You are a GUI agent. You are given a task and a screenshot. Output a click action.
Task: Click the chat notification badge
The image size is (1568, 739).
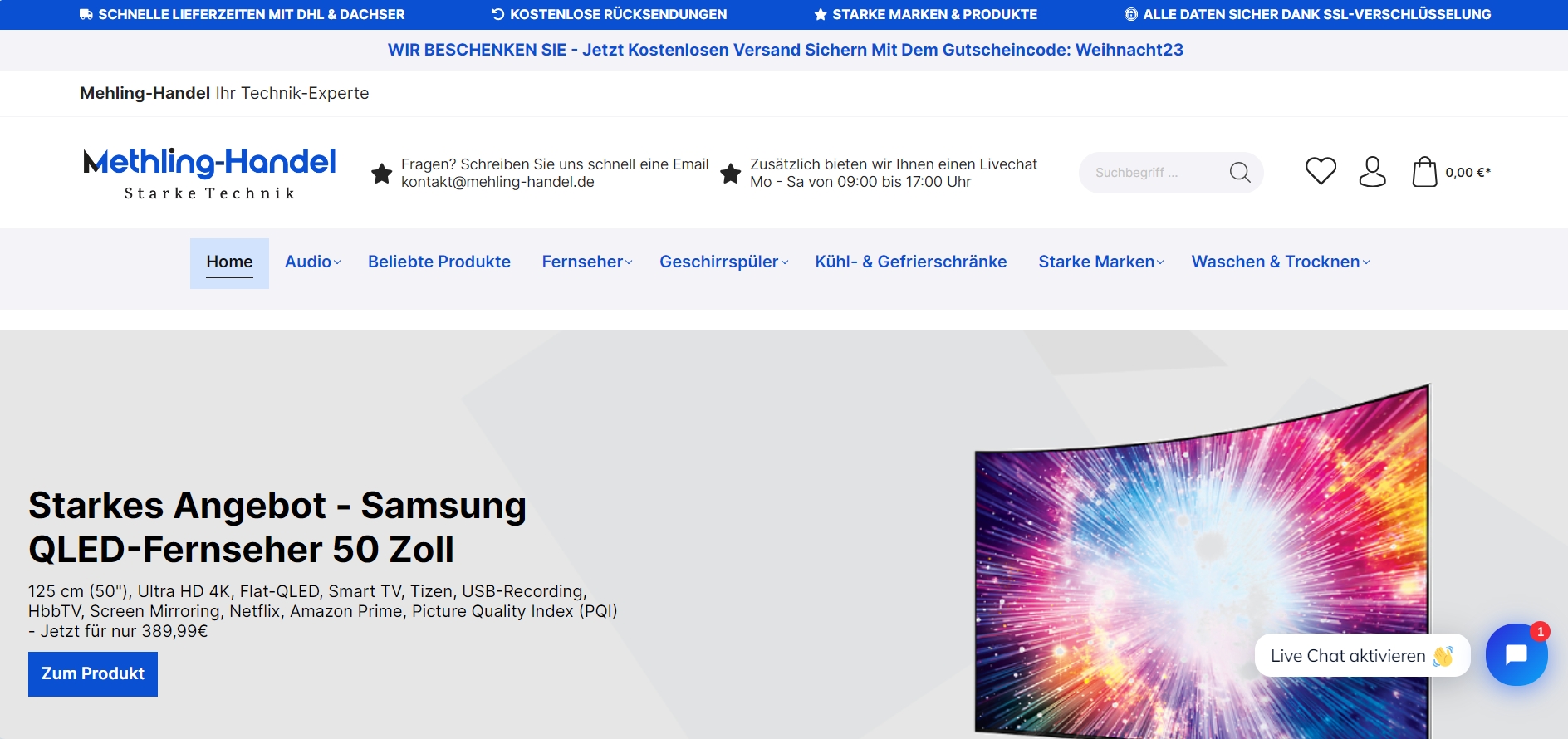click(x=1540, y=632)
